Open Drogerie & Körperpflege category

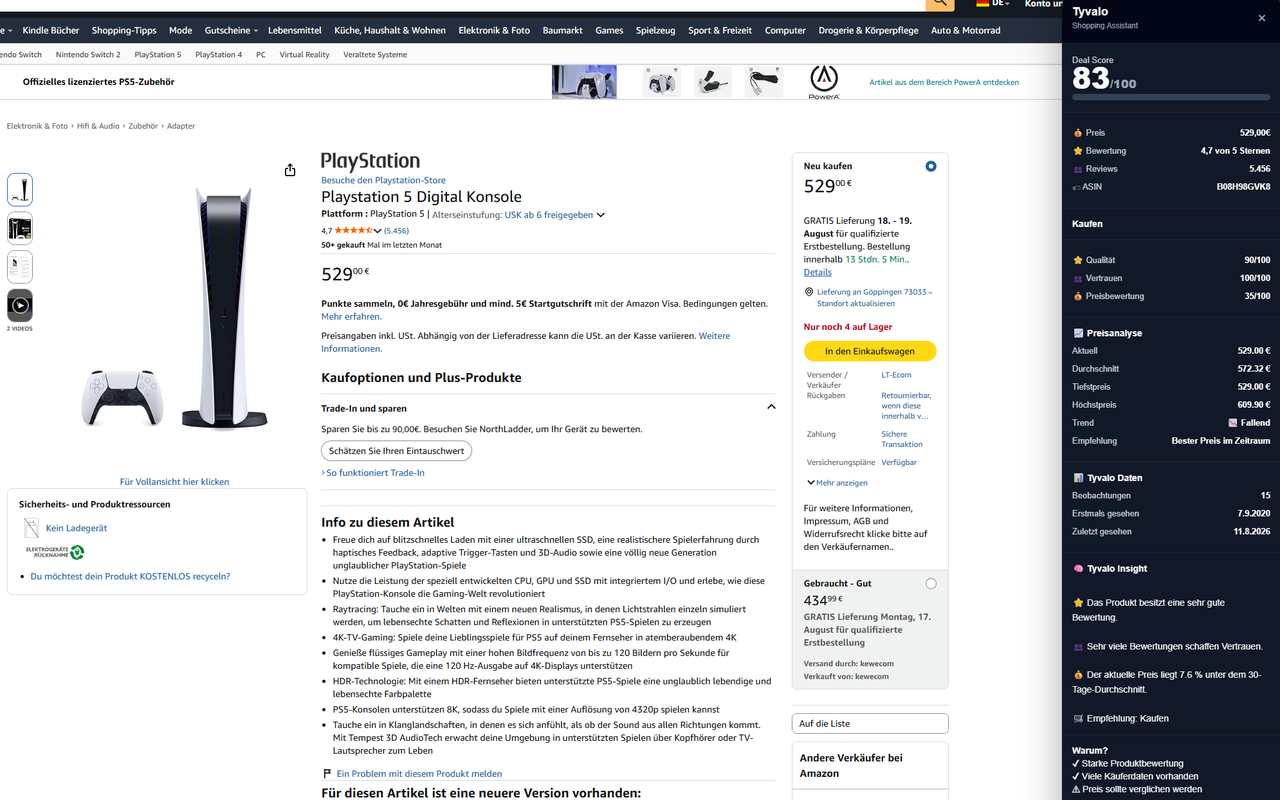pos(868,31)
